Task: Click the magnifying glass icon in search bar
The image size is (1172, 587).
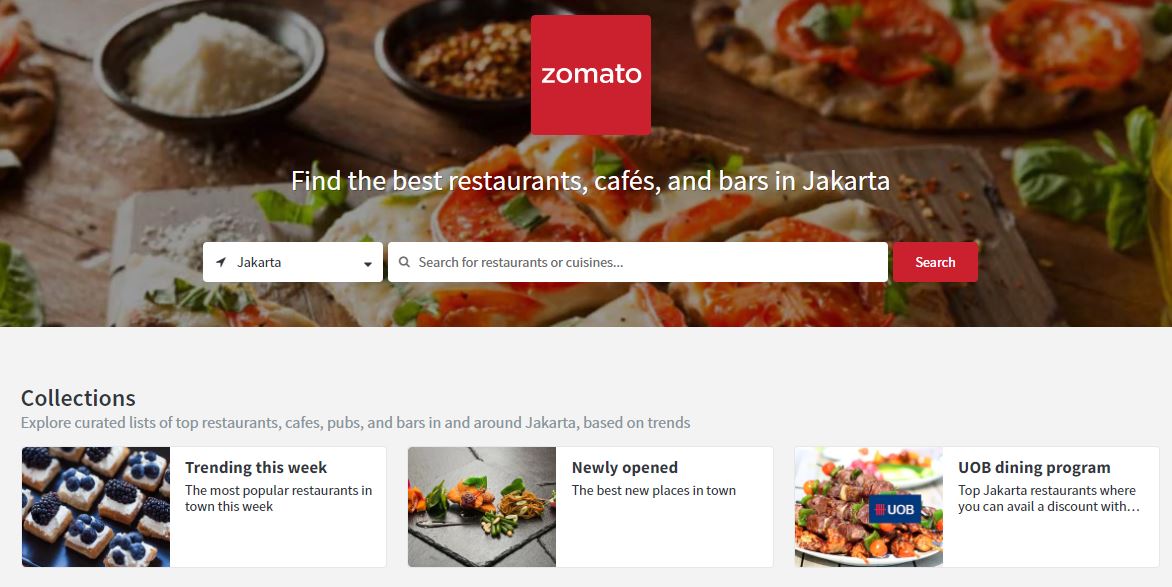Action: [404, 262]
